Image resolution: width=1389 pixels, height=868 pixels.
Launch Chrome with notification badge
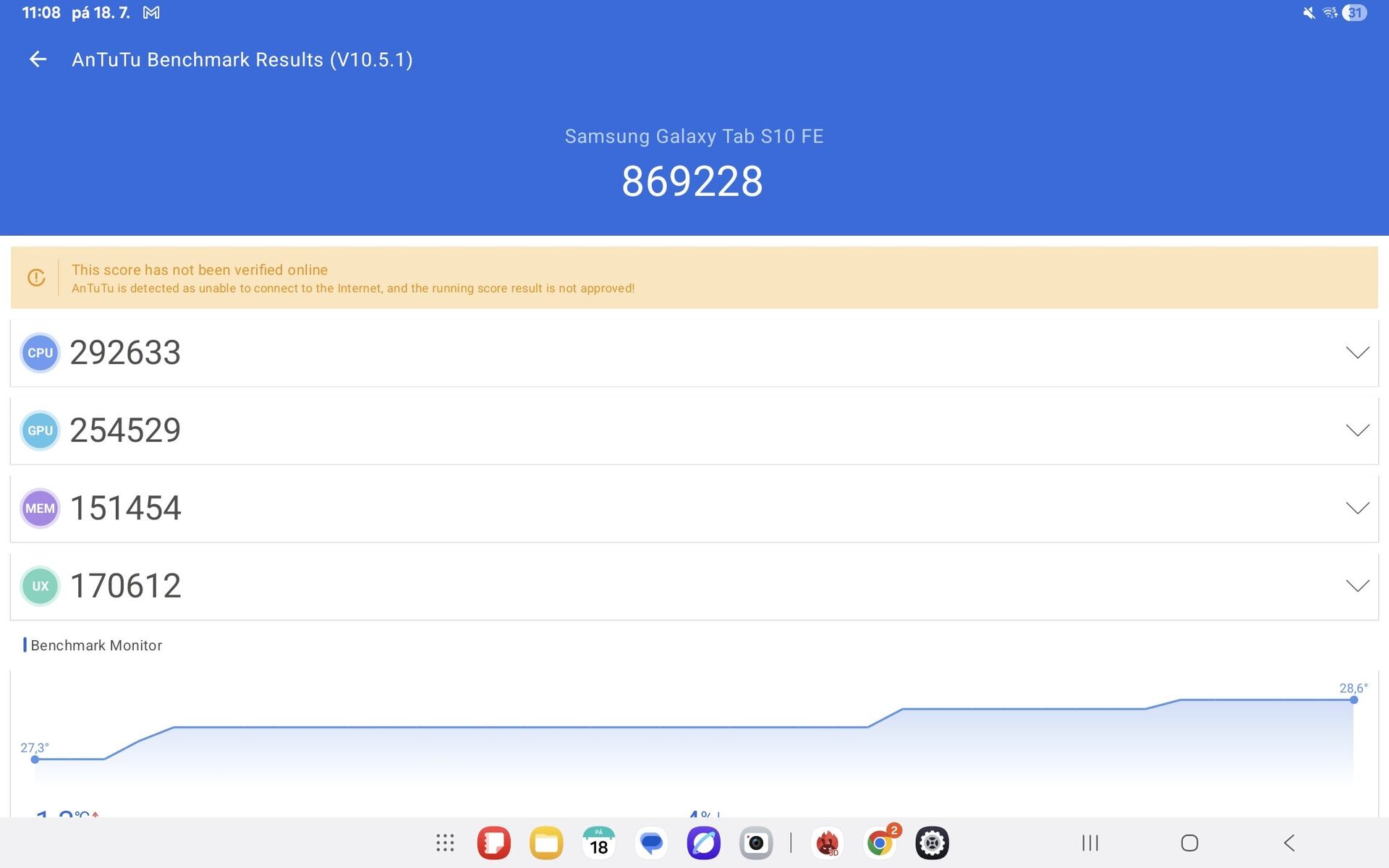(x=880, y=843)
